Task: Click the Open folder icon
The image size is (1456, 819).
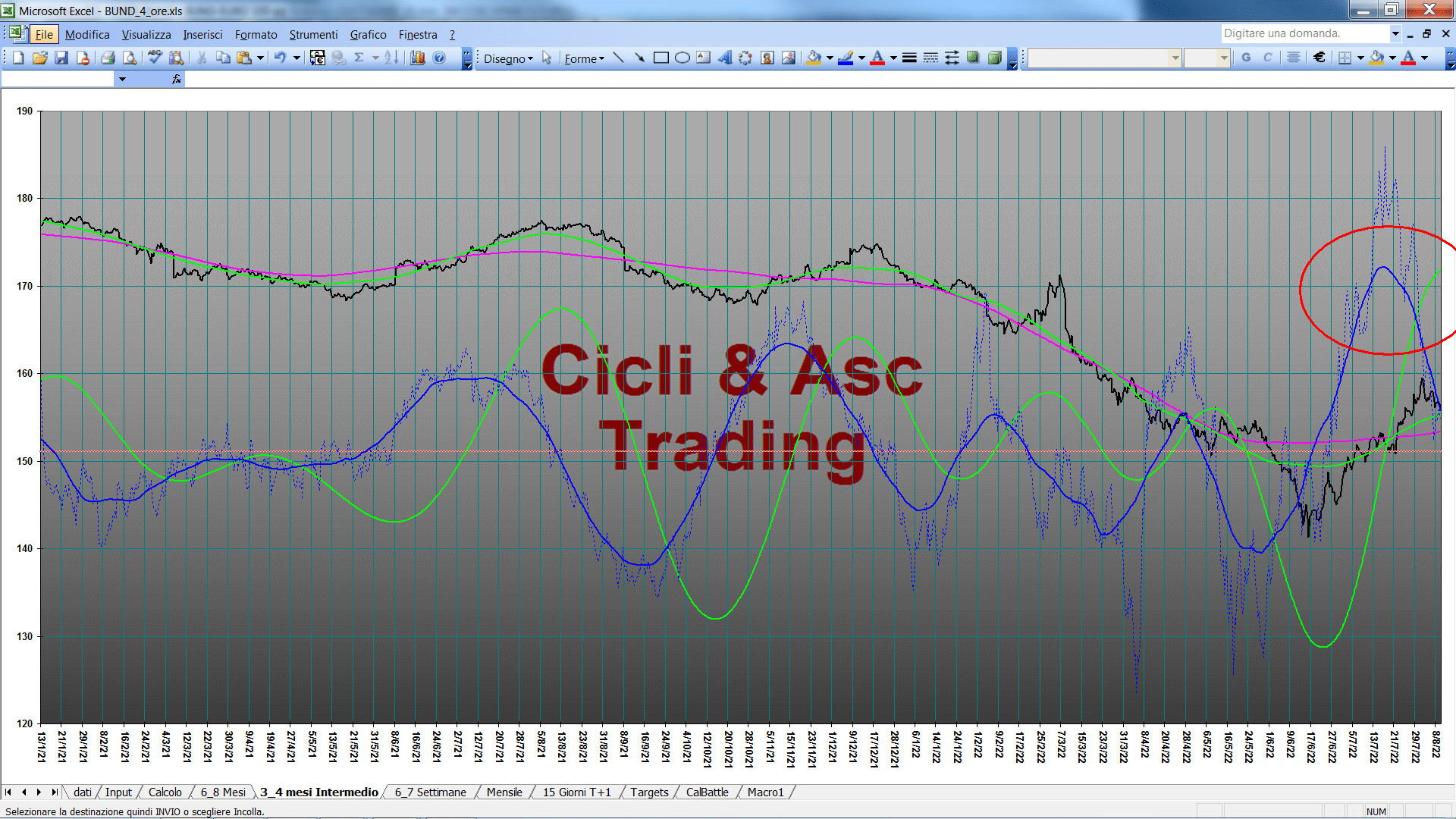Action: point(39,58)
